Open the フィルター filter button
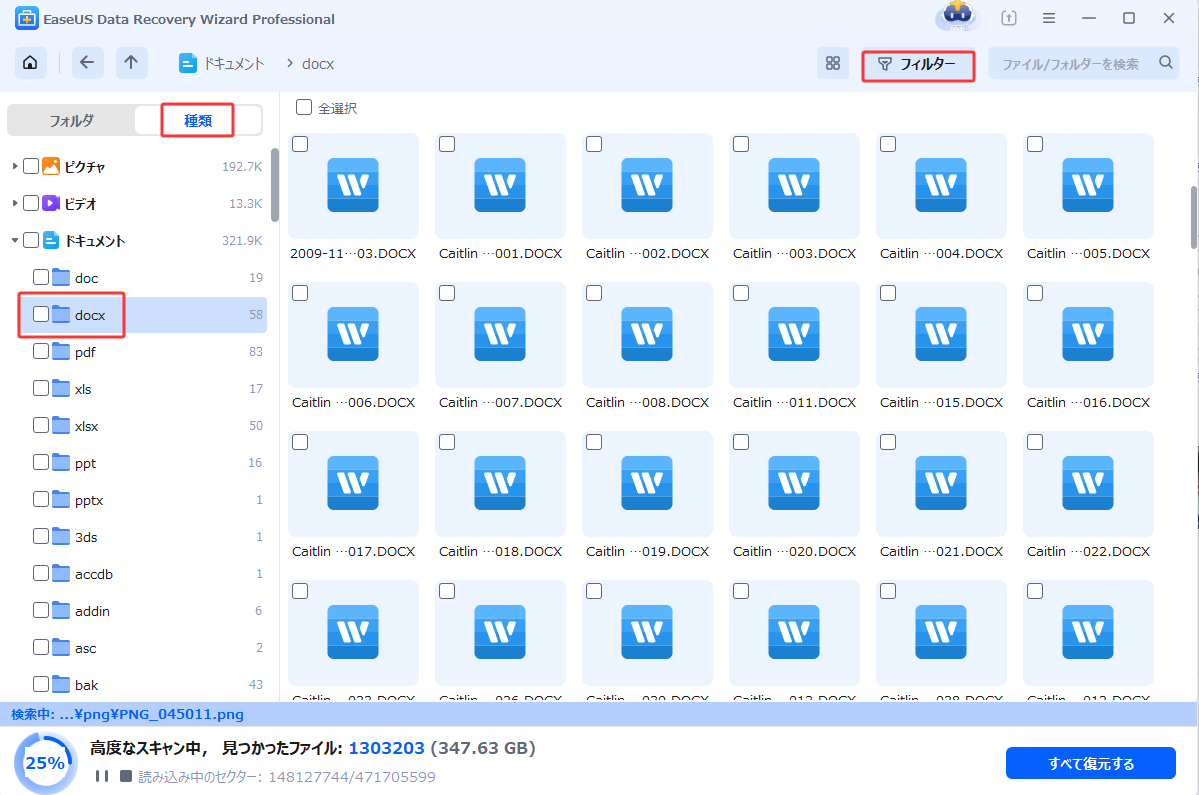Viewport: 1199px width, 795px height. (917, 65)
